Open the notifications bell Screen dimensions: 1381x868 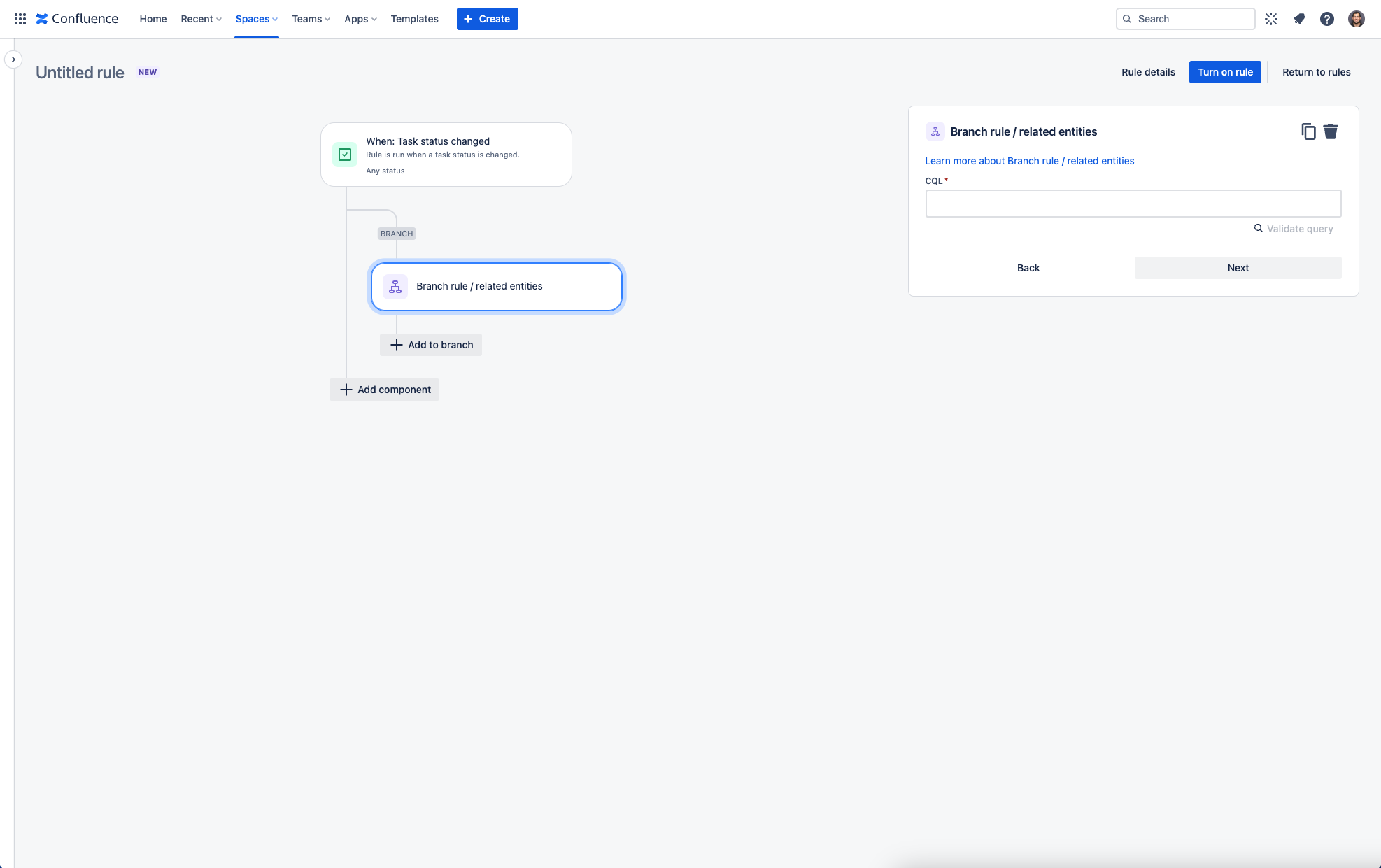[x=1299, y=19]
